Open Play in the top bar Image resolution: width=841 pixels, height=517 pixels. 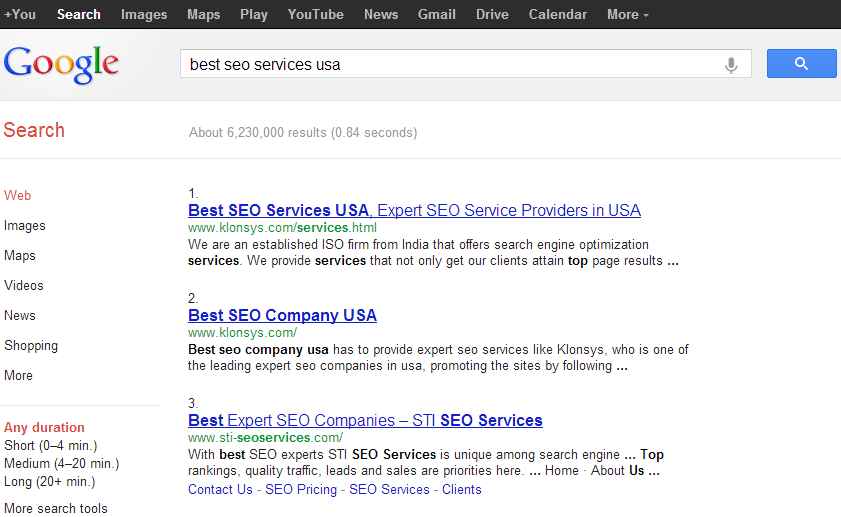(254, 14)
